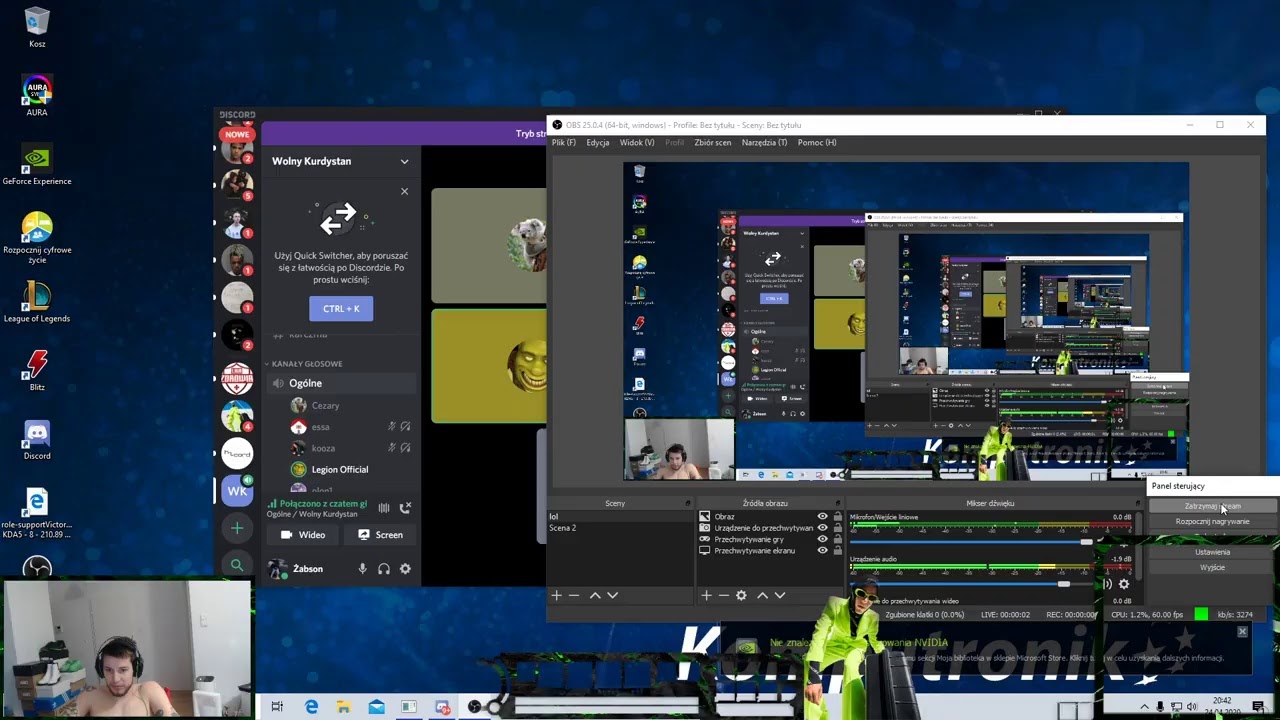This screenshot has height=720, width=1280.
Task: Open Microsoft Edge from the taskbar
Action: click(x=311, y=707)
